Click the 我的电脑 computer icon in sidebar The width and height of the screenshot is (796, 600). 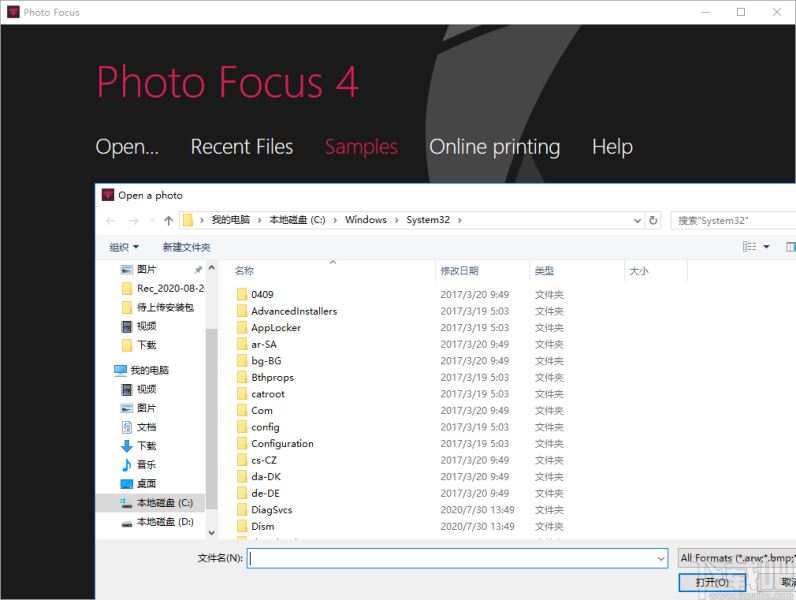point(120,370)
